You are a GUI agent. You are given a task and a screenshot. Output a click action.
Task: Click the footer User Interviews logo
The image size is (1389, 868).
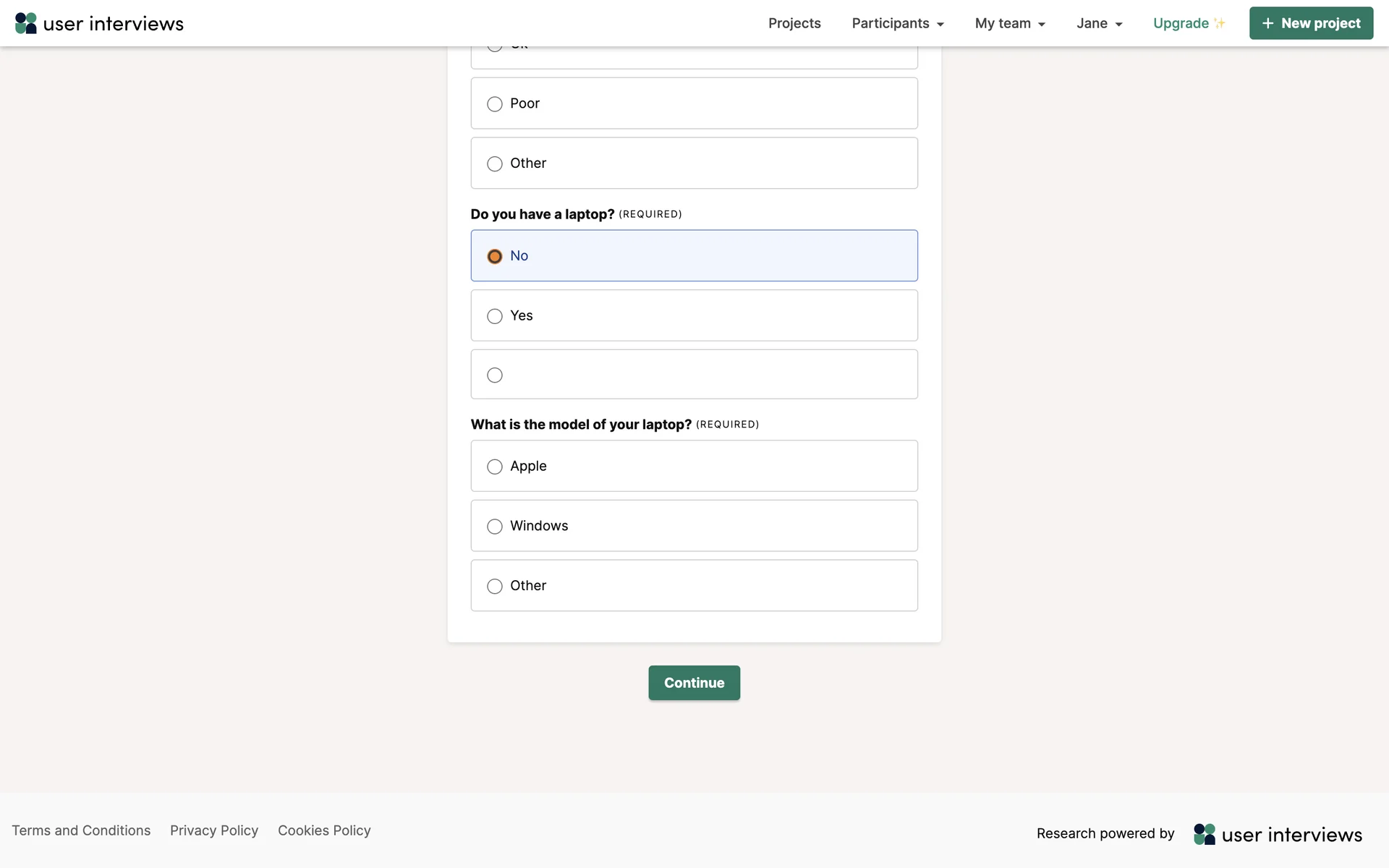tap(1278, 834)
